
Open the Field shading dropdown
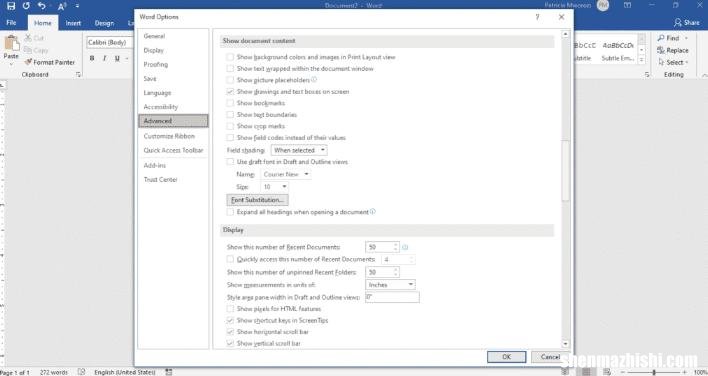click(299, 150)
